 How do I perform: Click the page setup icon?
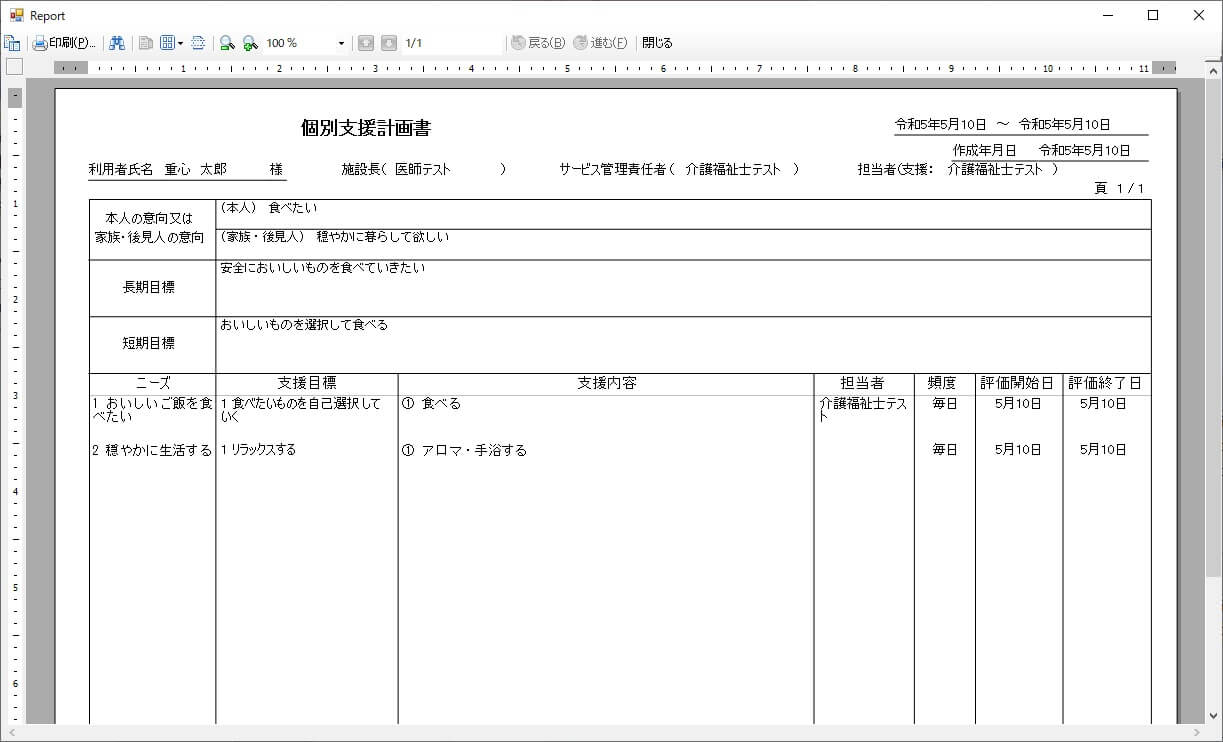[198, 42]
